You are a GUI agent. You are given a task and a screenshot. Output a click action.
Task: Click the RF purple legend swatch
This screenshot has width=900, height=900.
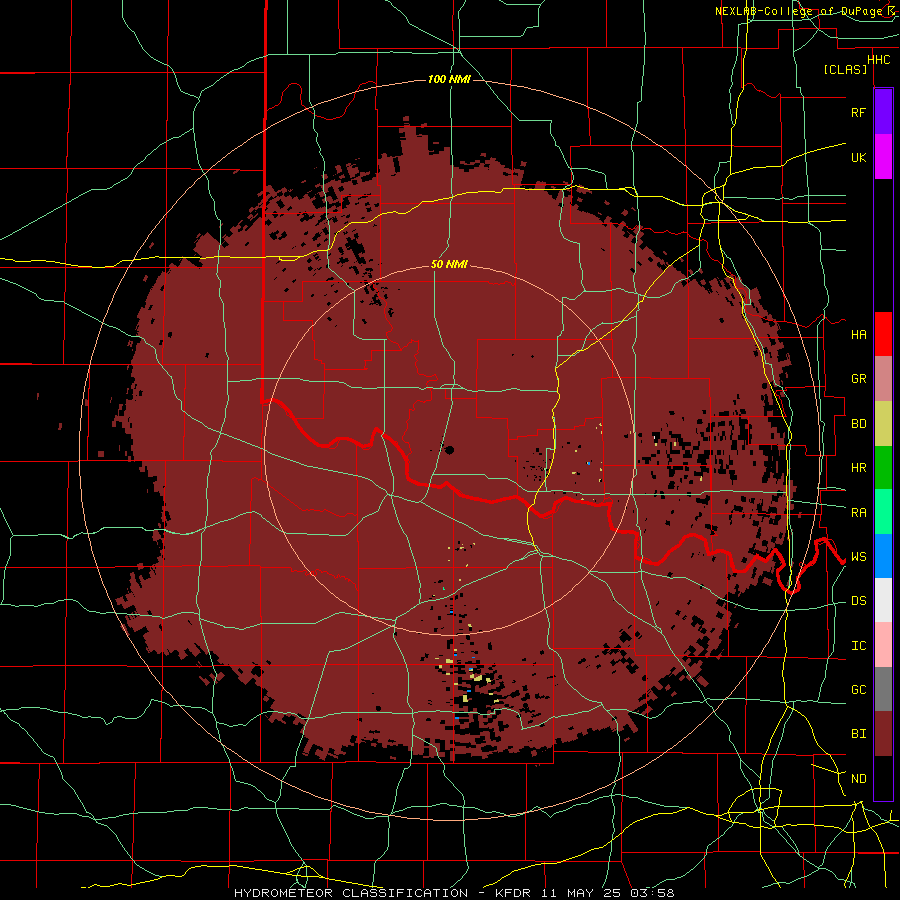click(x=883, y=111)
